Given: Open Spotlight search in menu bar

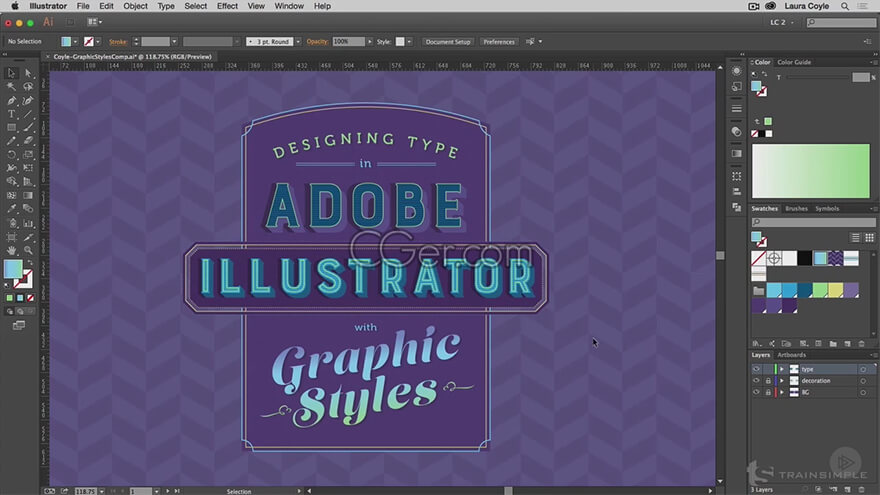Looking at the screenshot, I should [x=845, y=6].
